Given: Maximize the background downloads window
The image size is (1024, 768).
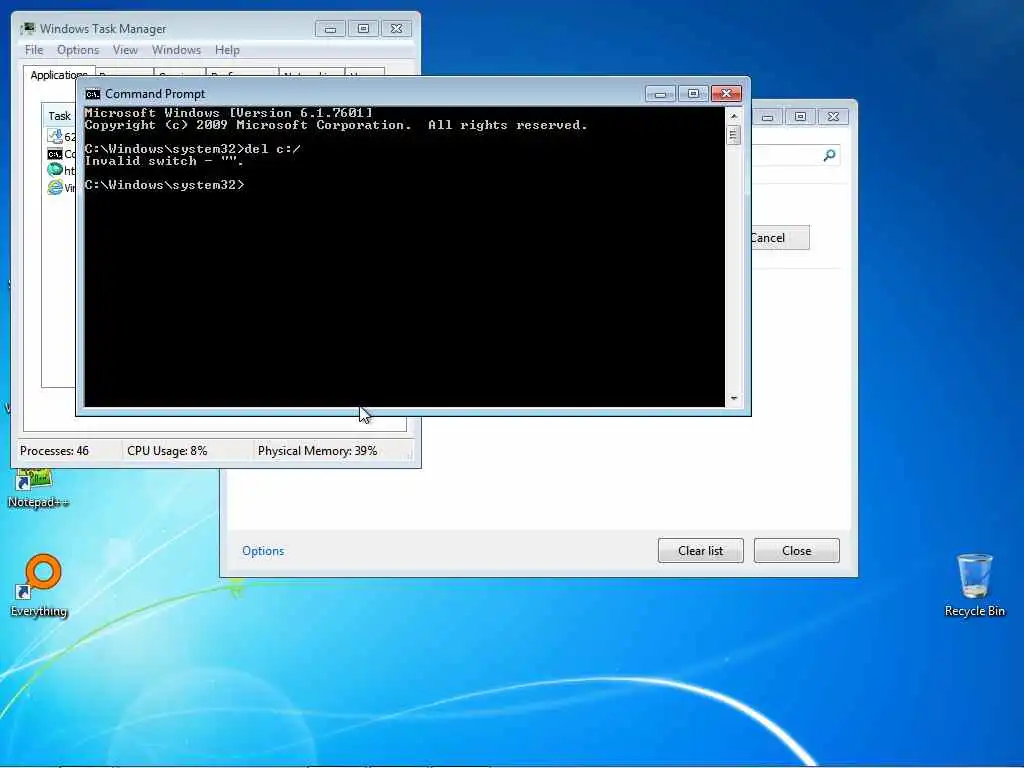Looking at the screenshot, I should (800, 117).
